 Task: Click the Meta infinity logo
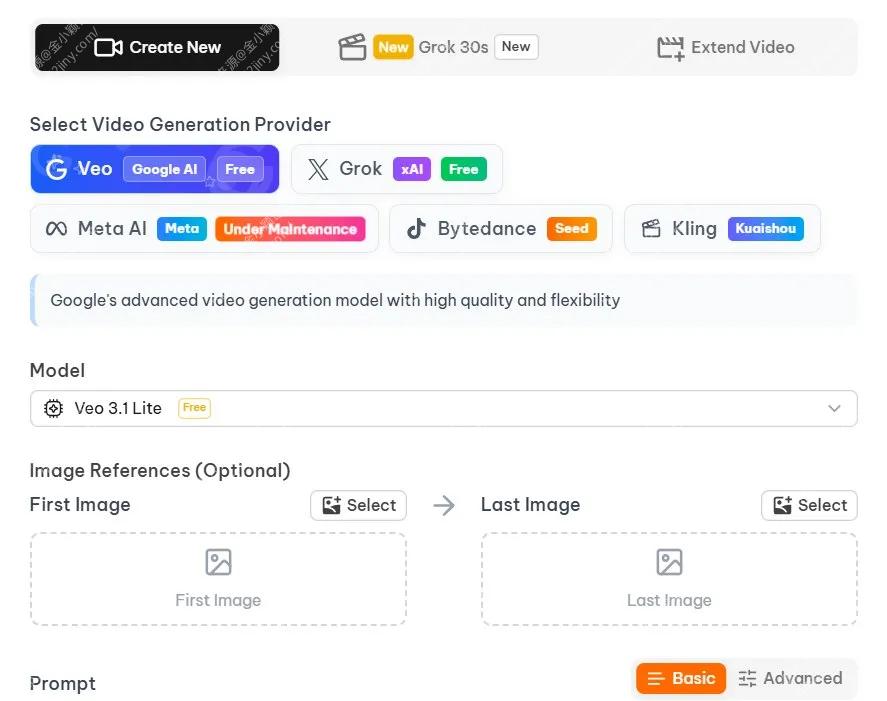(x=56, y=229)
